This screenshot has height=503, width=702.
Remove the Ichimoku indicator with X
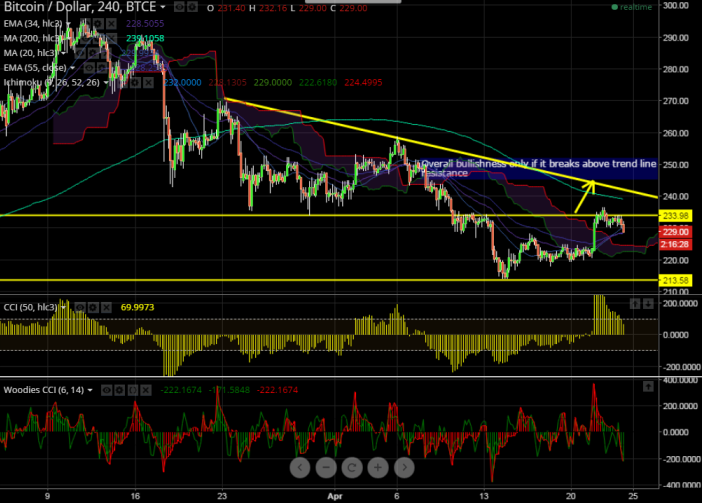pos(148,82)
